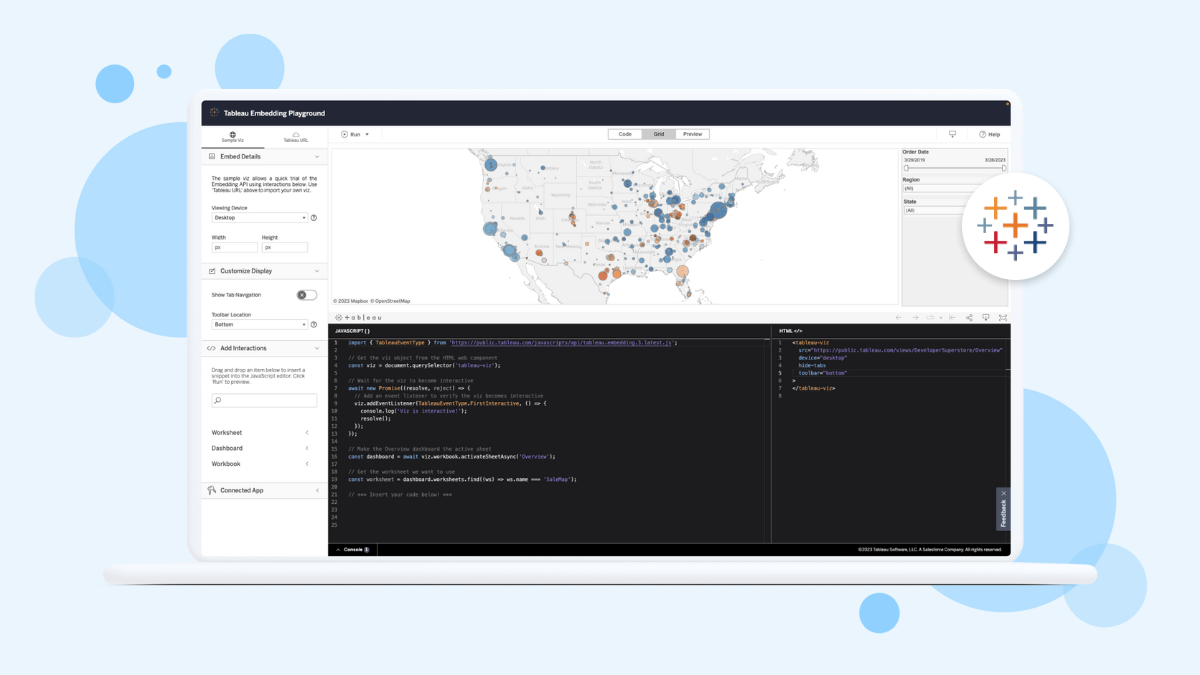1200x675 pixels.
Task: Click the large blue New York bubble on map
Action: click(718, 210)
